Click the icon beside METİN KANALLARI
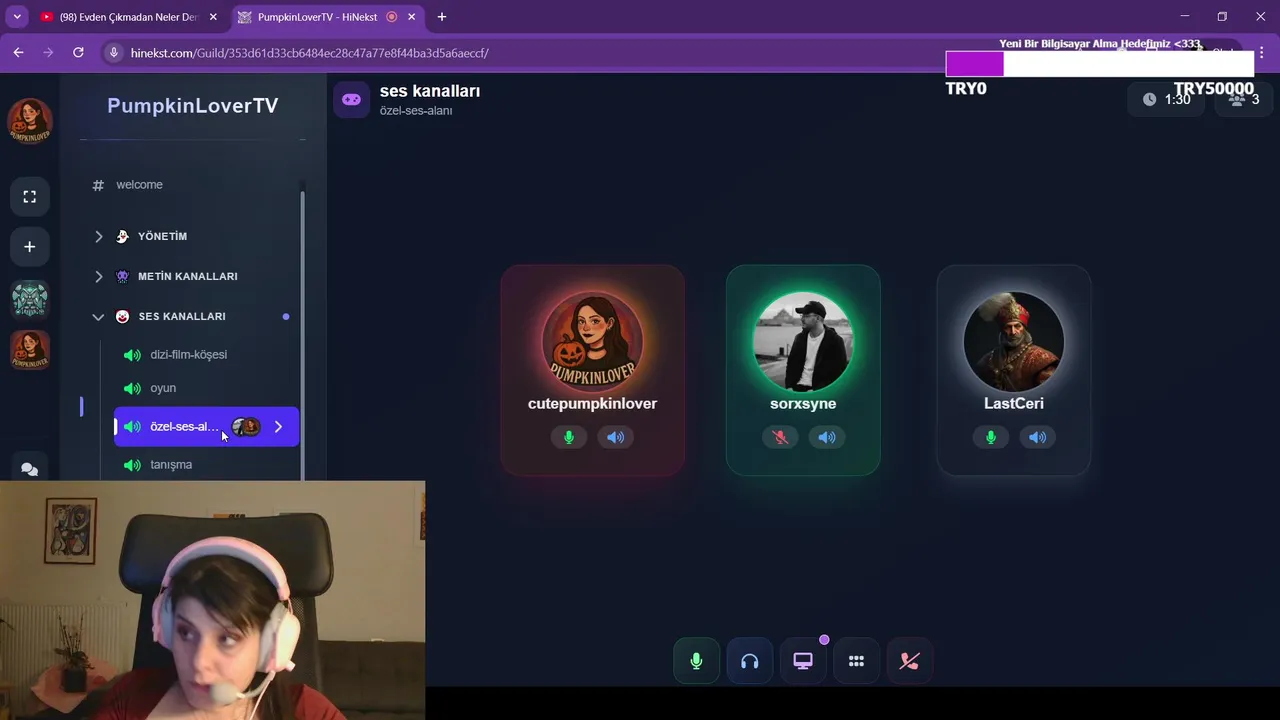The width and height of the screenshot is (1280, 720). click(x=122, y=276)
